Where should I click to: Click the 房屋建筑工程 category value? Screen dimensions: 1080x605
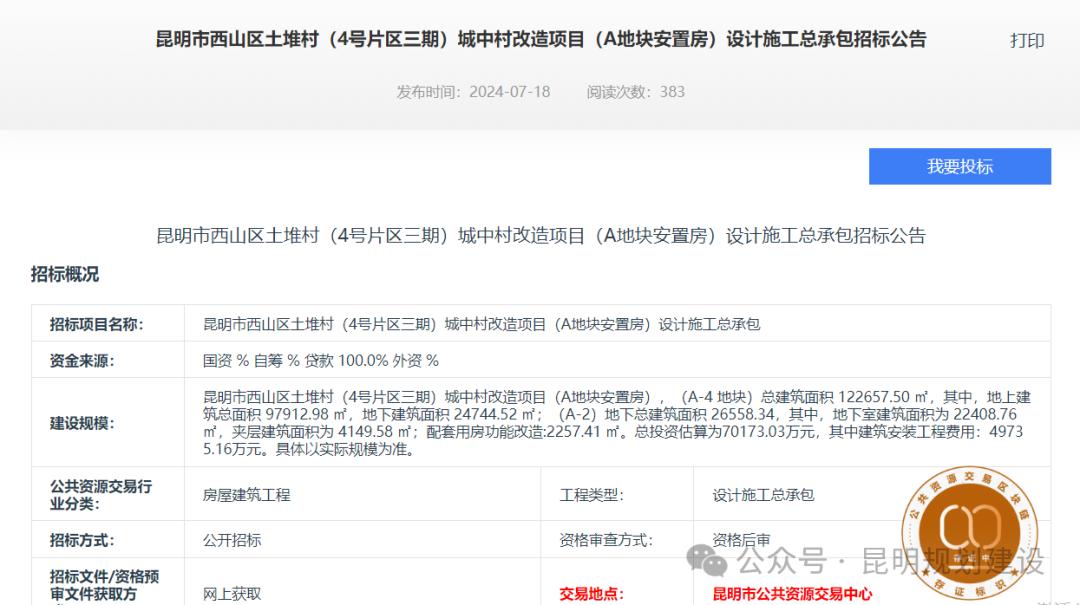[x=246, y=494]
